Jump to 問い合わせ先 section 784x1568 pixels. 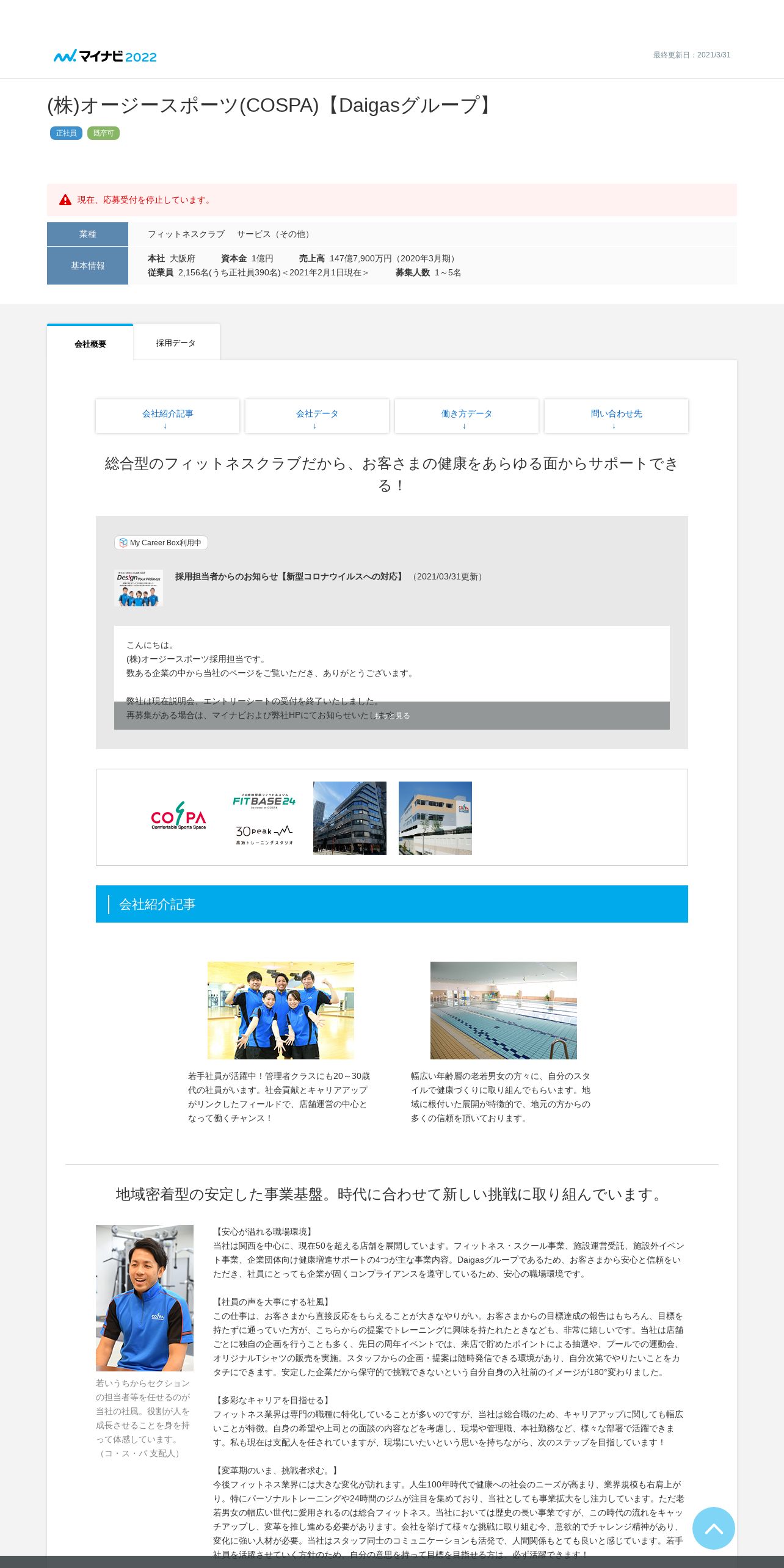[x=616, y=416]
